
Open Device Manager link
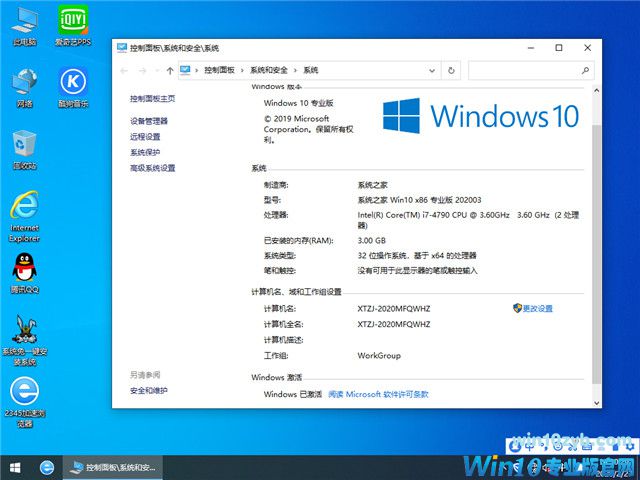point(149,121)
